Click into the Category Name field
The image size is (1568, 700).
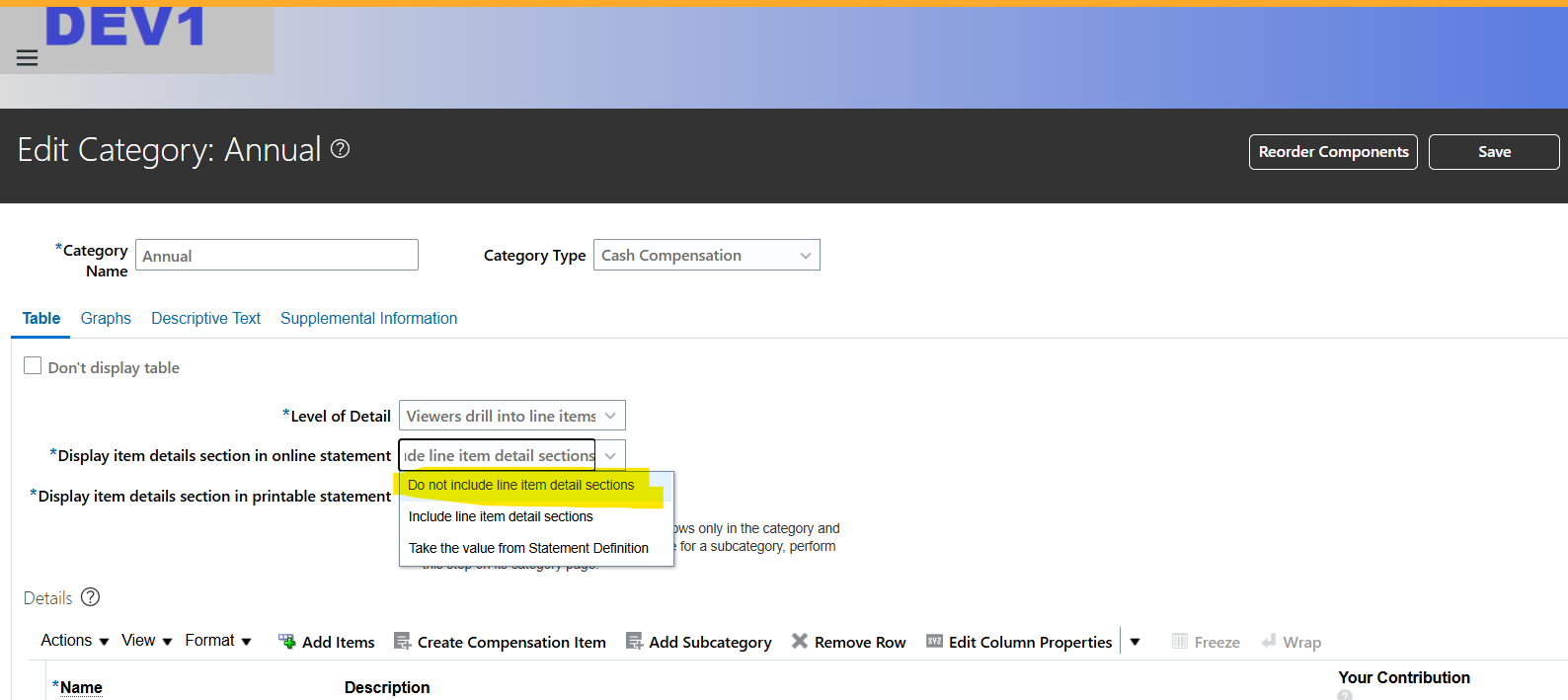(276, 255)
